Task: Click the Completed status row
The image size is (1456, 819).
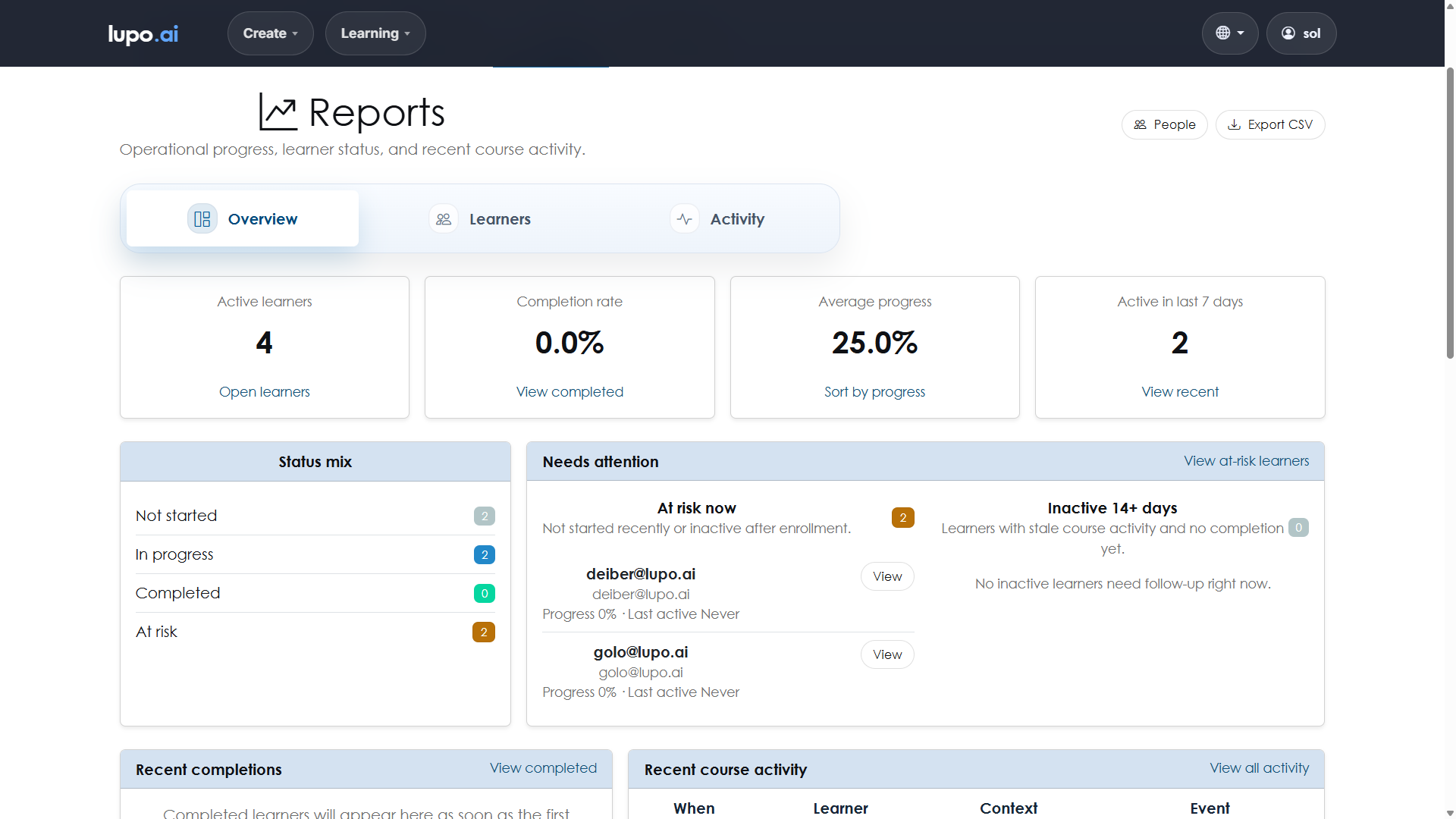Action: click(x=315, y=593)
